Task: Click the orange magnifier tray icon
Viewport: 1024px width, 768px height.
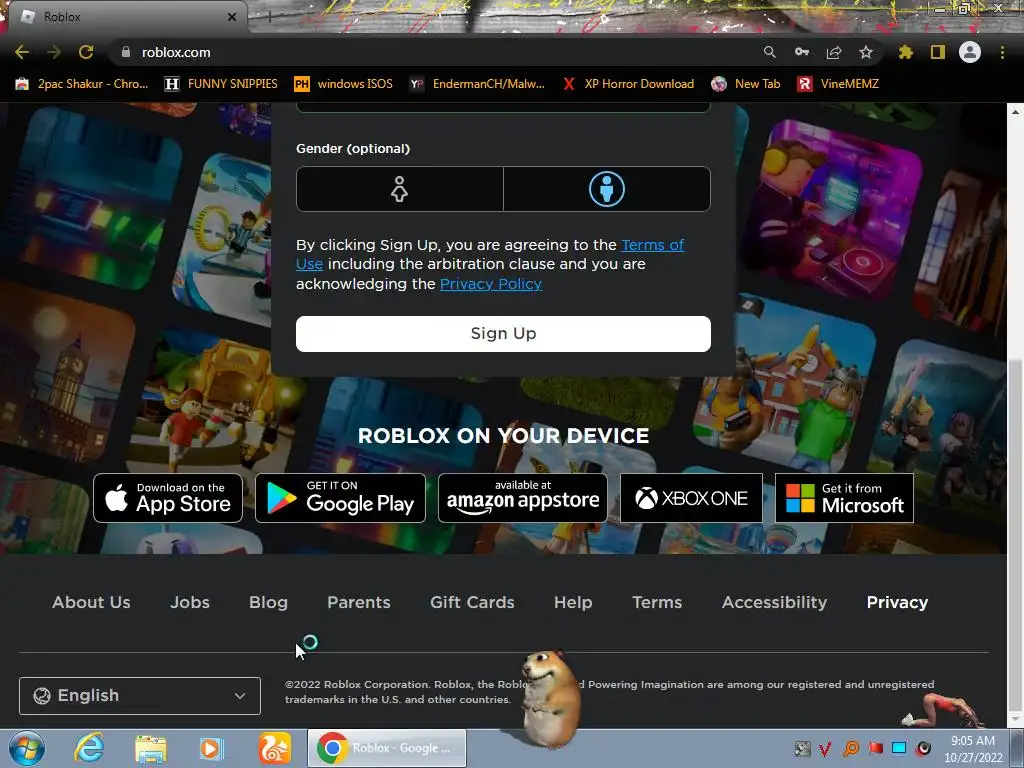Action: 851,748
